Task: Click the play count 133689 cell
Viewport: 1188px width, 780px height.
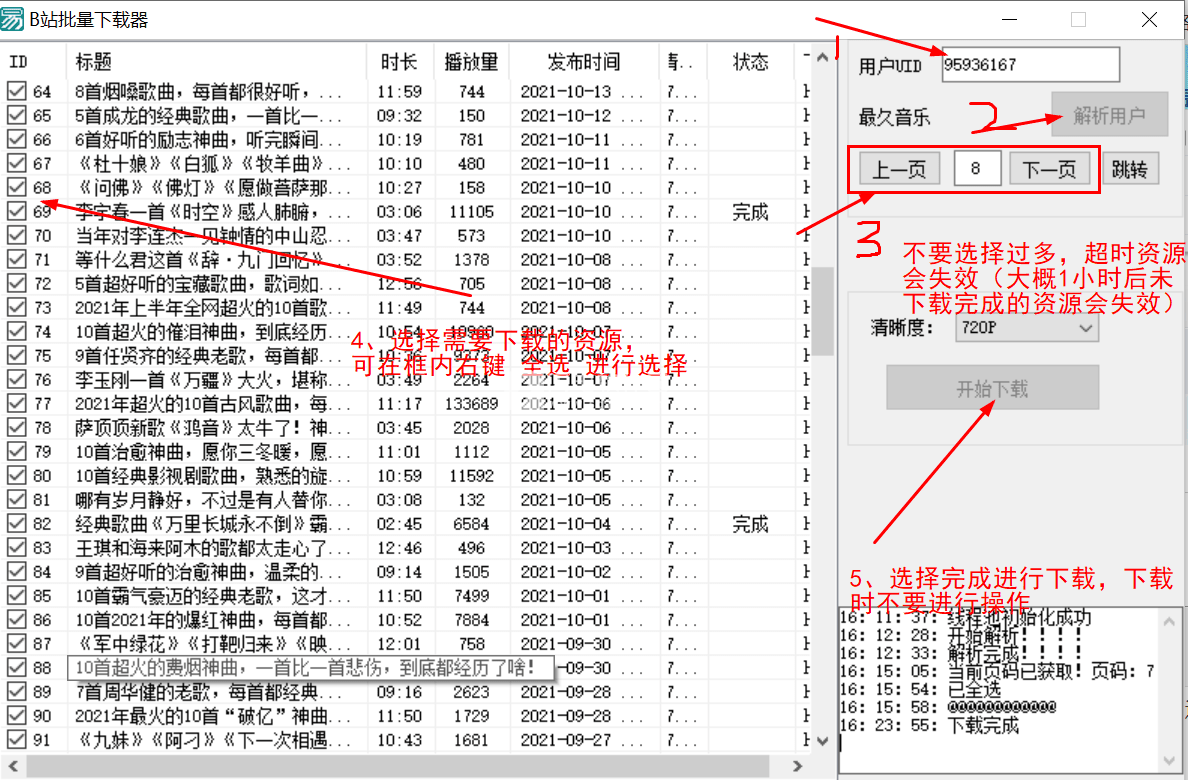Action: pos(471,403)
